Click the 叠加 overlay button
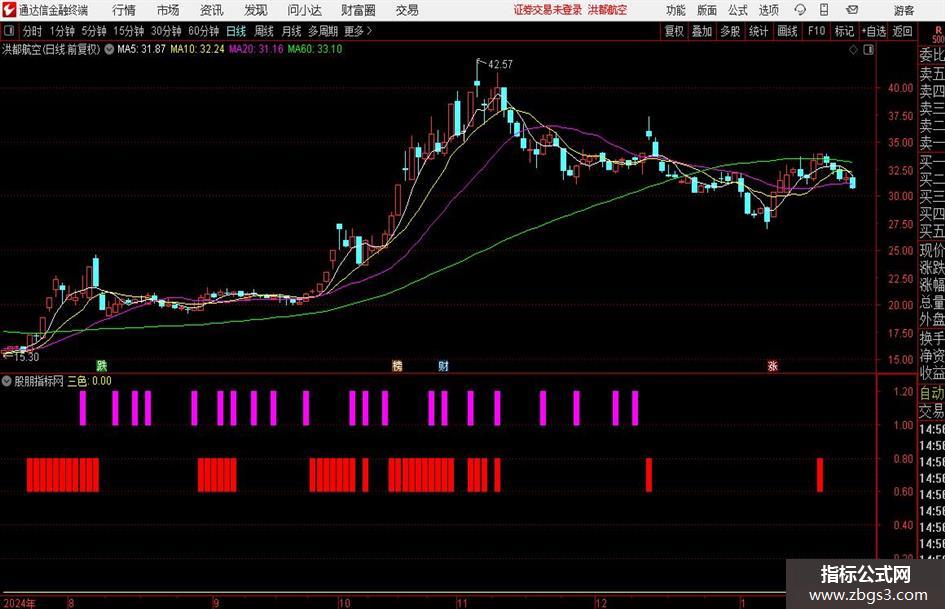 point(702,31)
